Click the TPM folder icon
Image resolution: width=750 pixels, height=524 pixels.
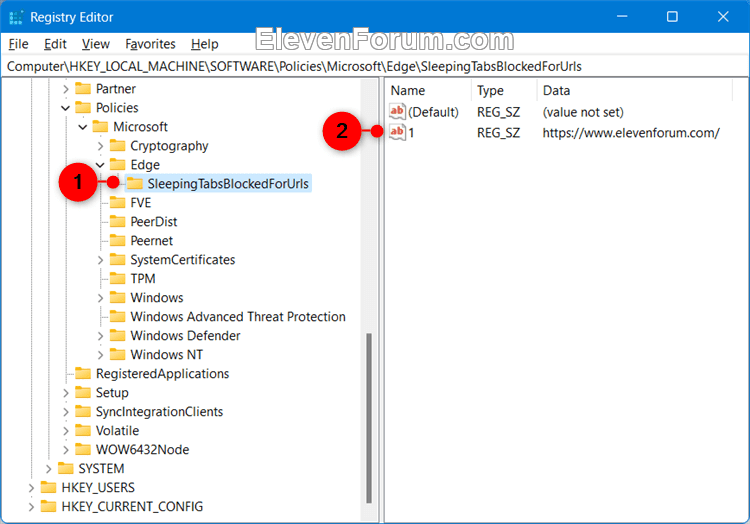pyautogui.click(x=118, y=278)
